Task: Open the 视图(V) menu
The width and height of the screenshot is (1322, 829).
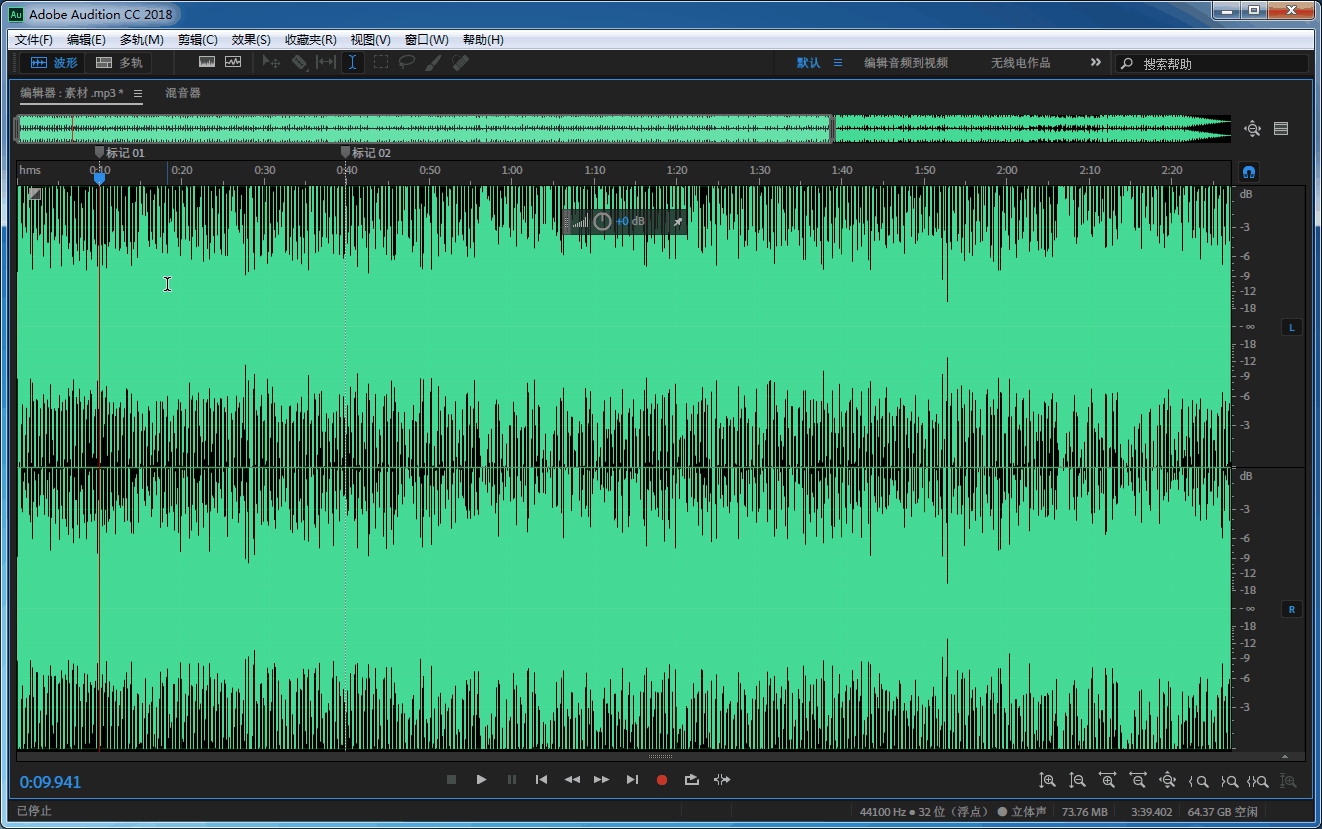Action: click(x=370, y=40)
